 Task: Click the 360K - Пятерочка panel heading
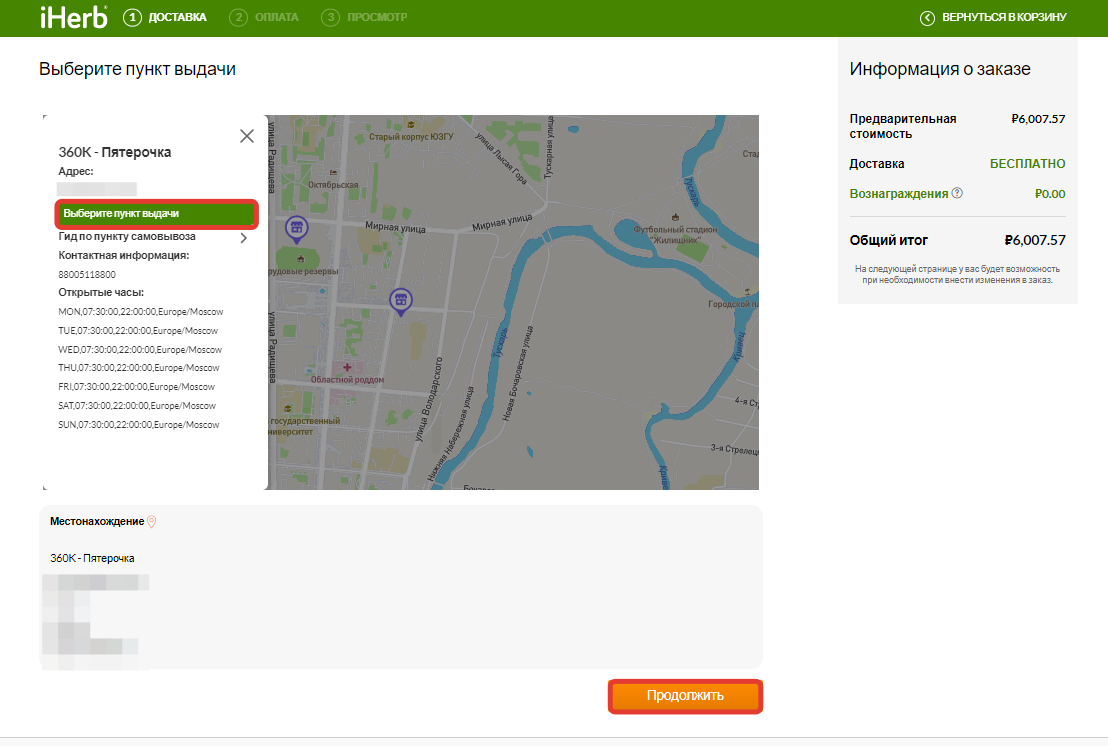(114, 152)
